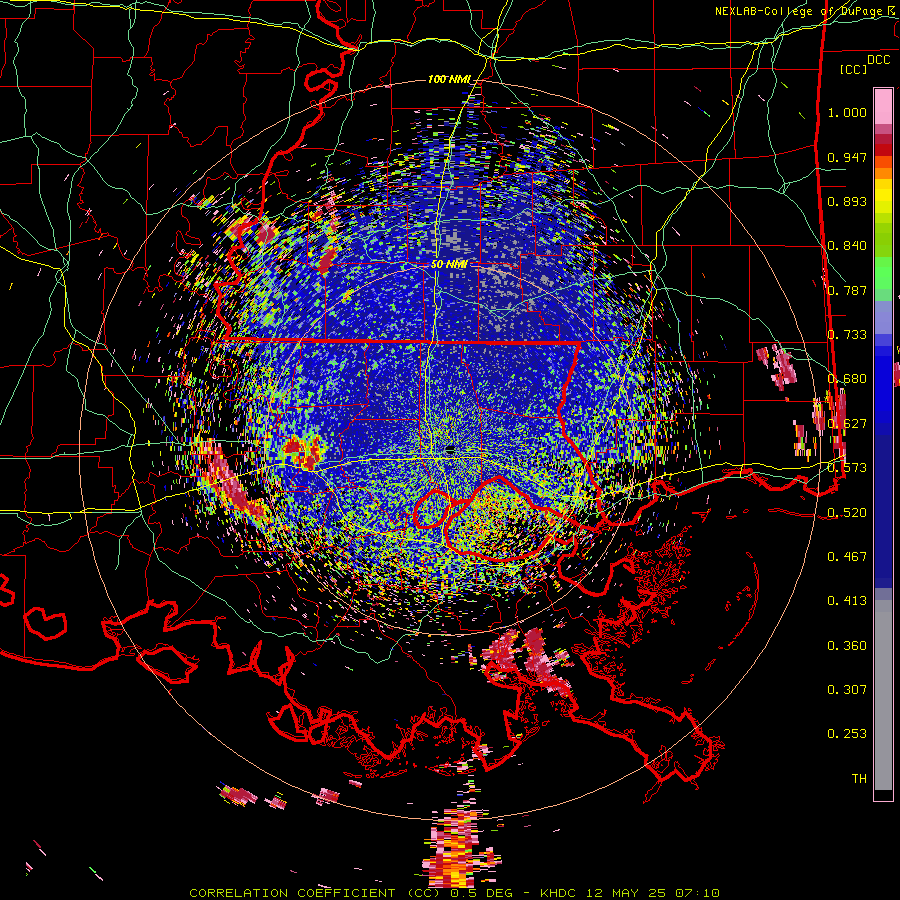This screenshot has width=900, height=900.
Task: Click the 1.000 value on color scale
Action: click(847, 112)
